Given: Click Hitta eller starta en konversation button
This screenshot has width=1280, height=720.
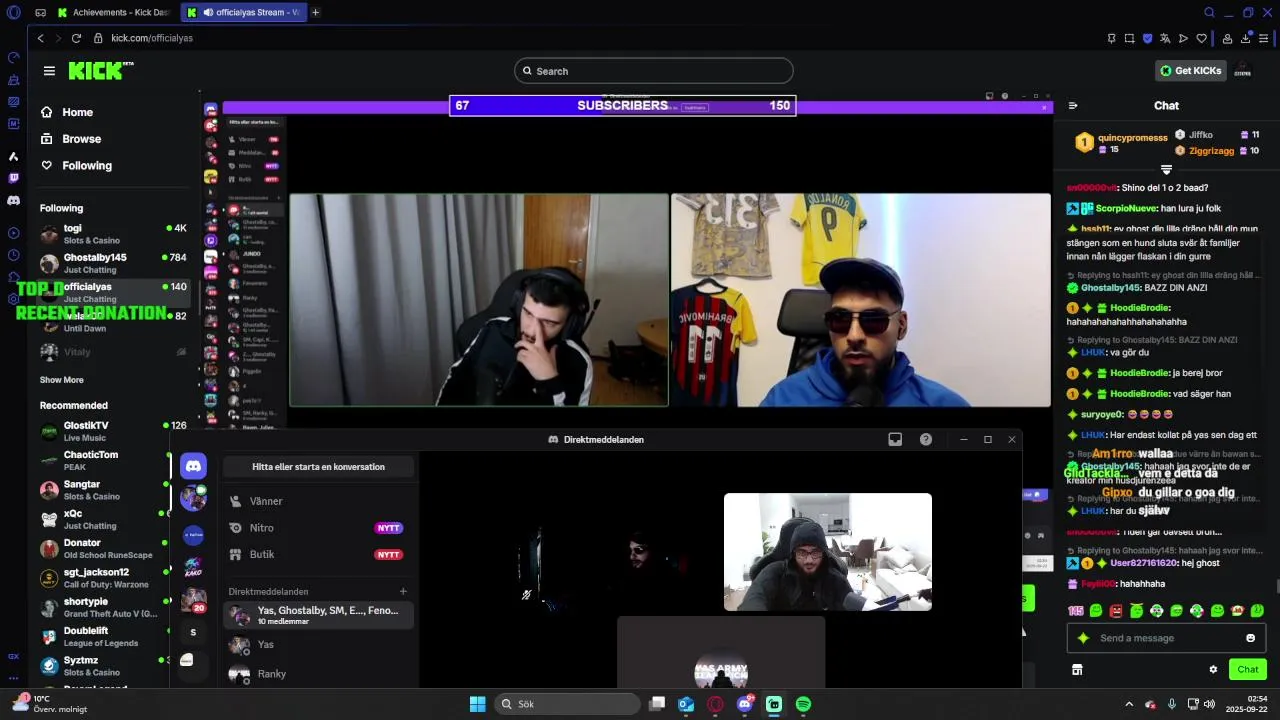Looking at the screenshot, I should tap(318, 467).
